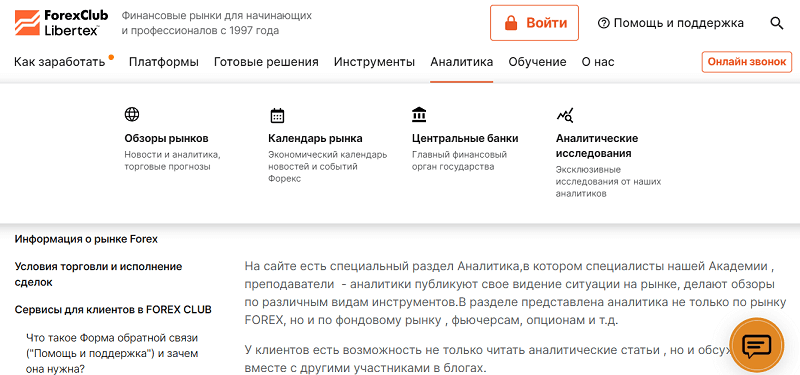This screenshot has width=800, height=375.
Task: Click the Онлайн звонок button
Action: coord(747,62)
